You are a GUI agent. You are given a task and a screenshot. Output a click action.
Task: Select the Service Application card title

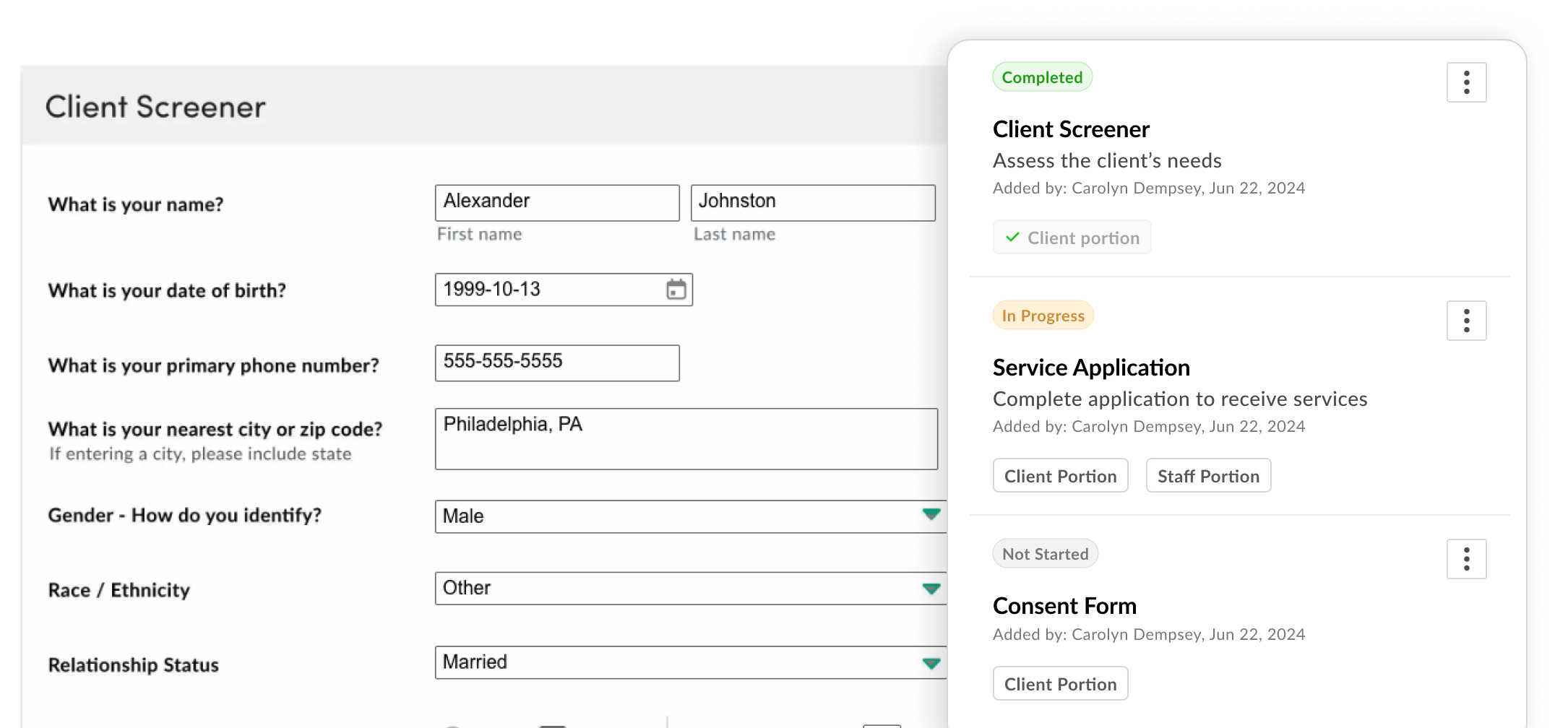click(1091, 368)
